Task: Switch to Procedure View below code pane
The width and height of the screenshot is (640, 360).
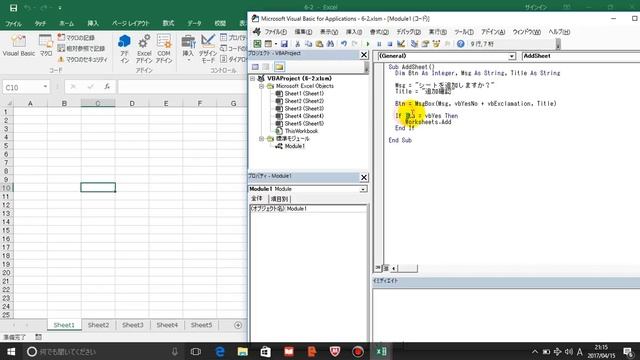Action: [x=378, y=268]
